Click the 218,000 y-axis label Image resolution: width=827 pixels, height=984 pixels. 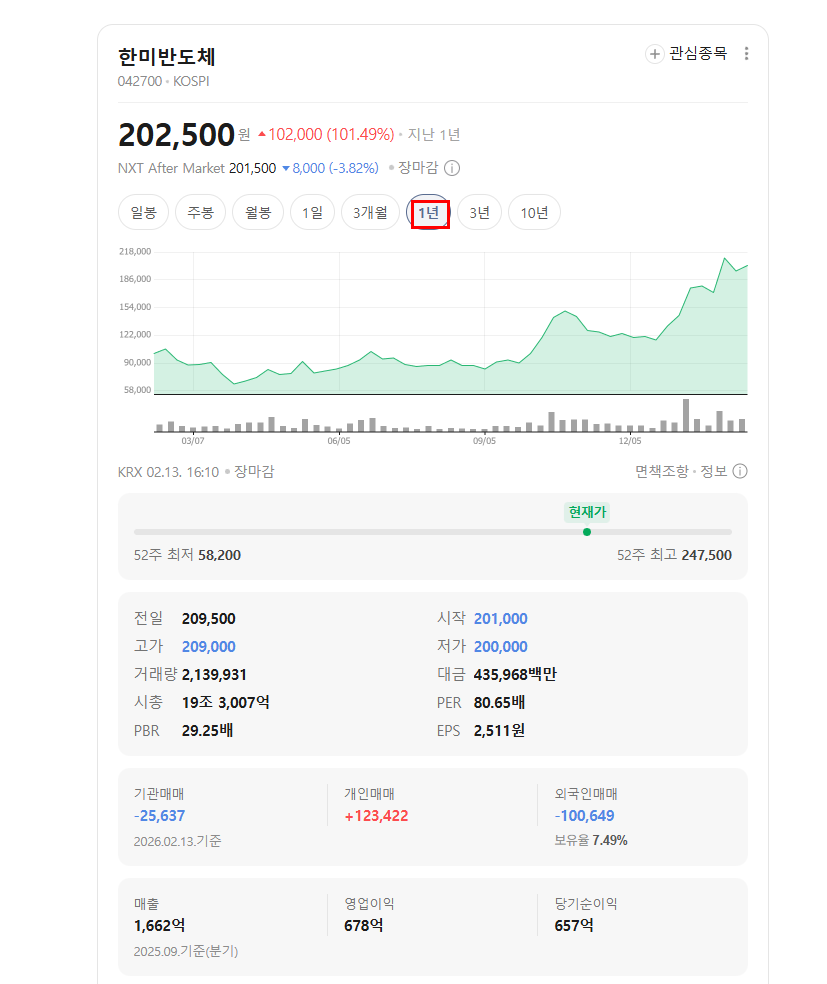(x=135, y=252)
